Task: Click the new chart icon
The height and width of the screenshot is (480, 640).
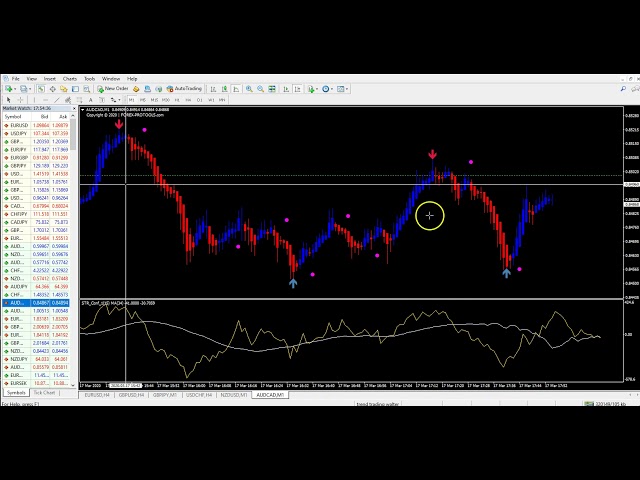Action: point(8,89)
